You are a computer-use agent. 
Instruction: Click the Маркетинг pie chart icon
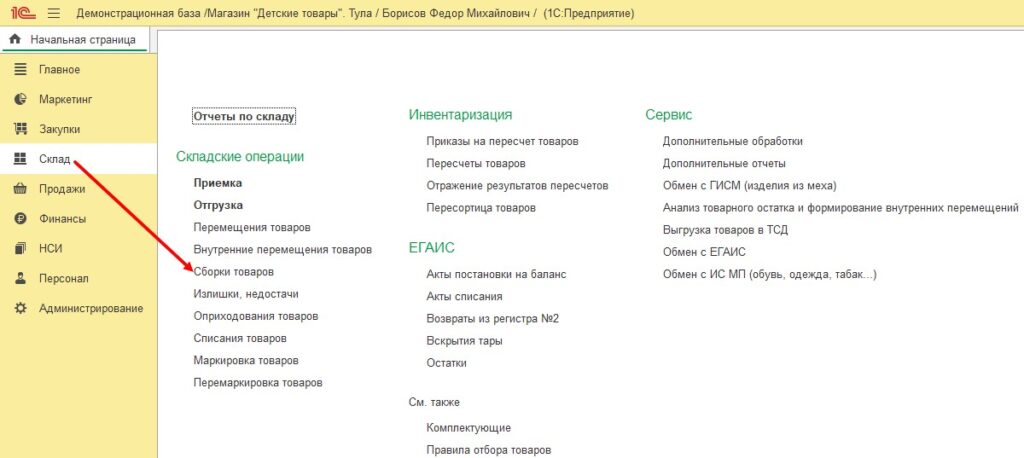tap(20, 99)
